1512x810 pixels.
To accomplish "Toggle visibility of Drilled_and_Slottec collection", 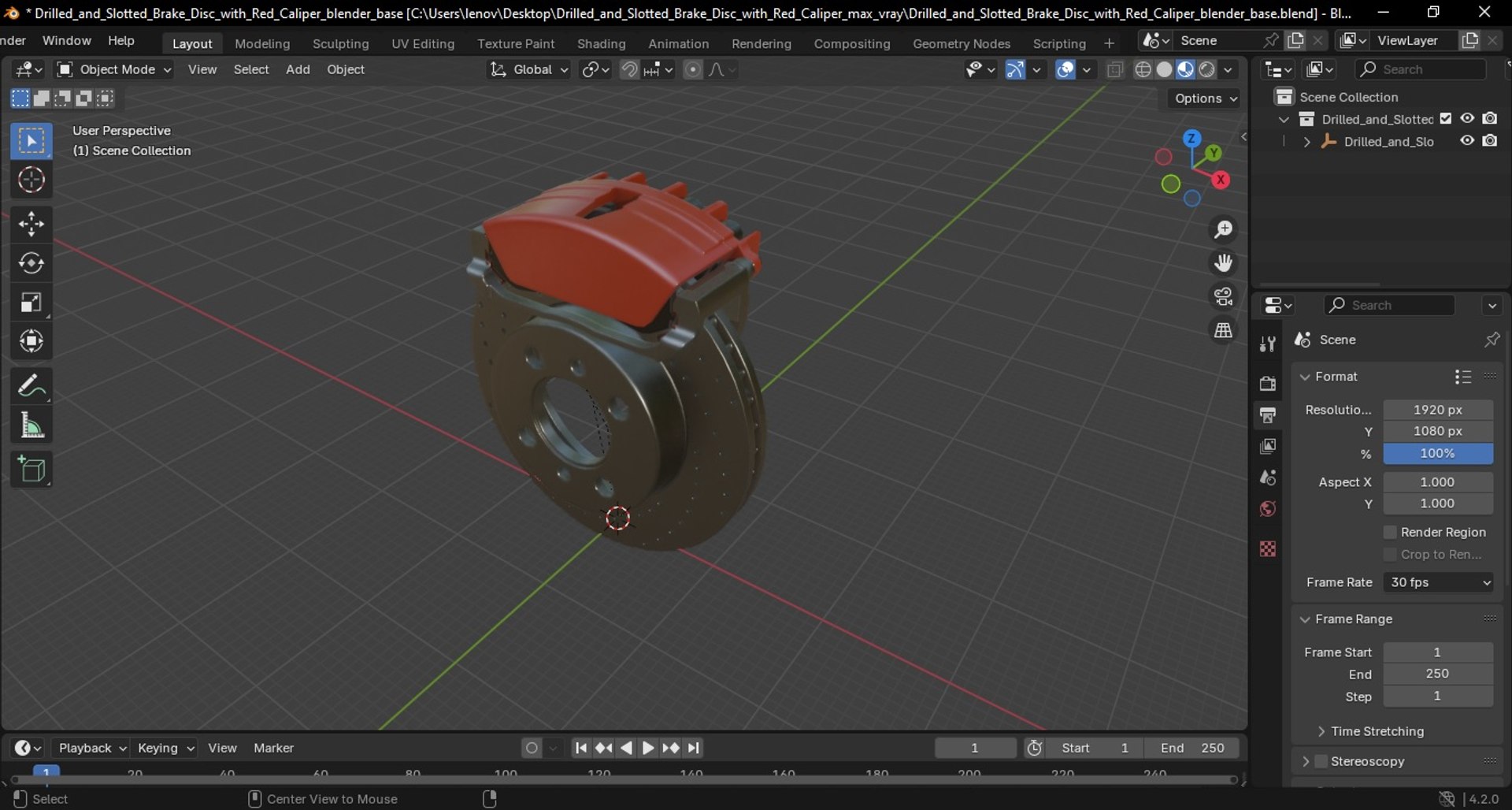I will click(1467, 118).
